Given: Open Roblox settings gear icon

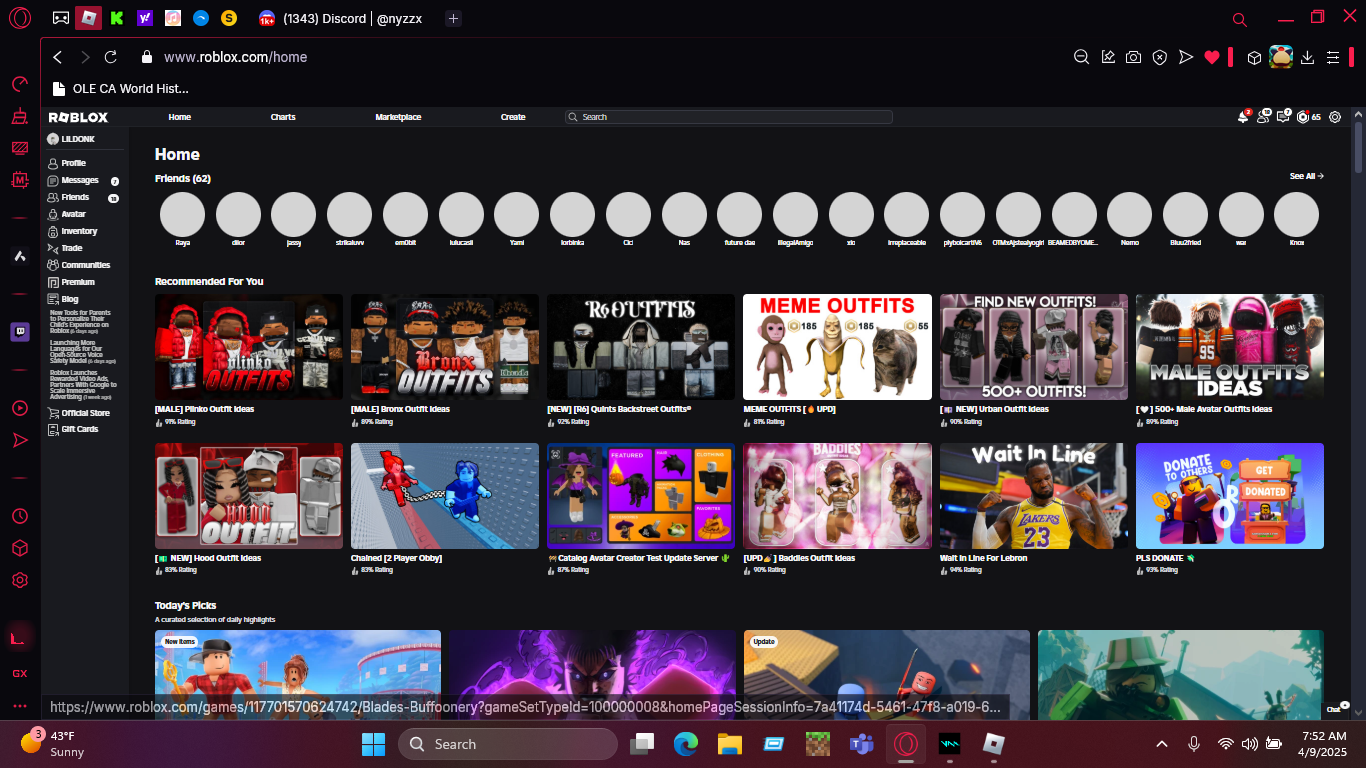Looking at the screenshot, I should tap(1335, 117).
